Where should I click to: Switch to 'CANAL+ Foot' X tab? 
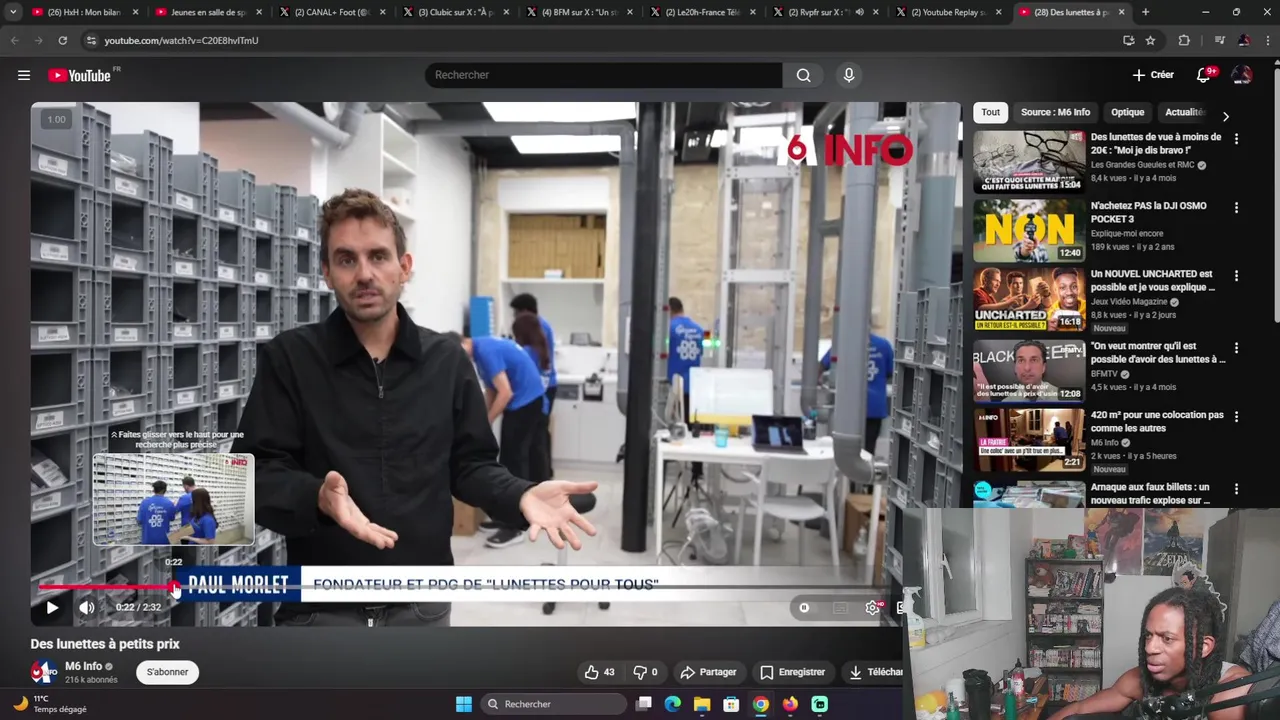(332, 12)
